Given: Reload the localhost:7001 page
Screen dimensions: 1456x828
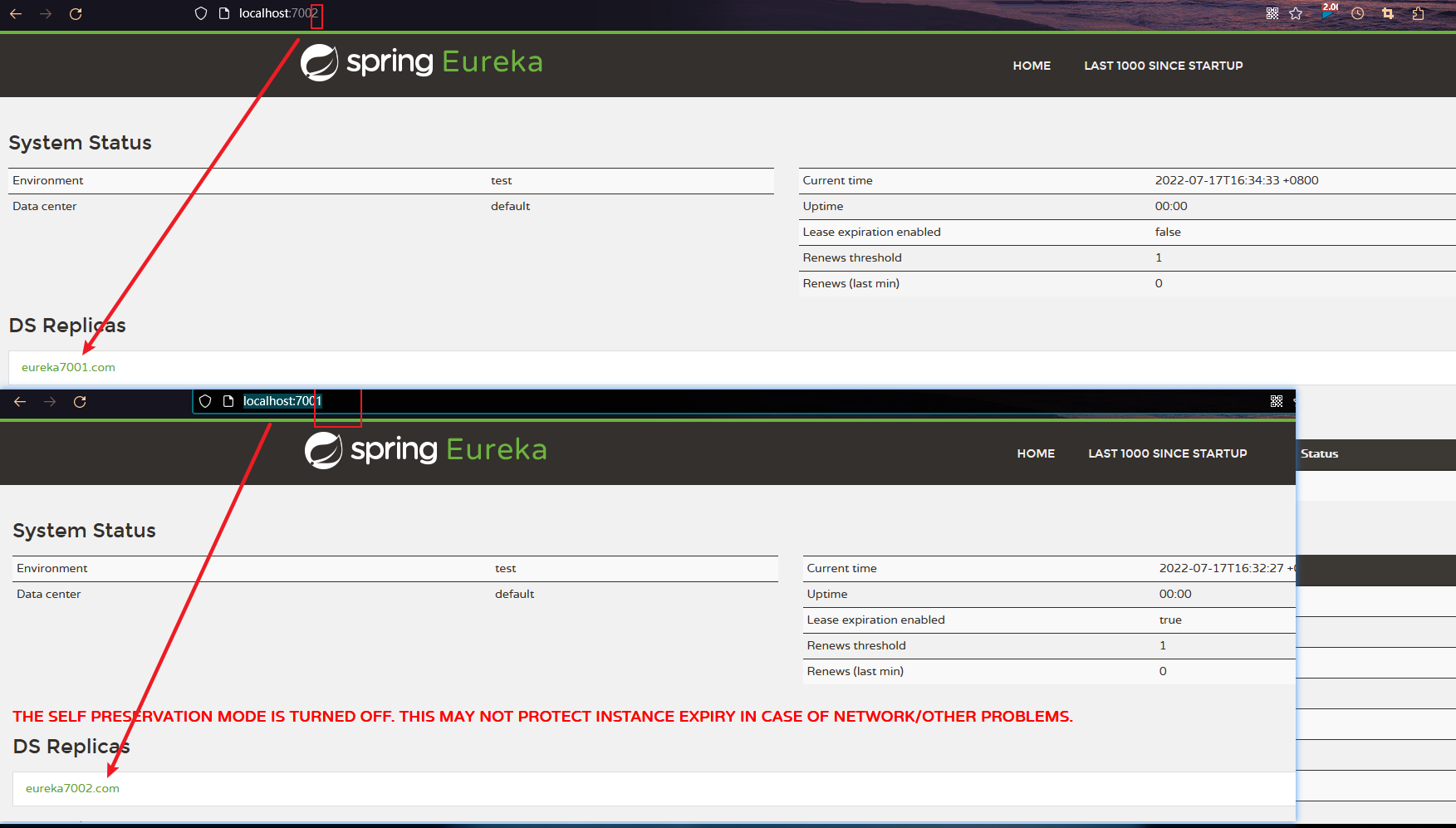Looking at the screenshot, I should pyautogui.click(x=80, y=402).
